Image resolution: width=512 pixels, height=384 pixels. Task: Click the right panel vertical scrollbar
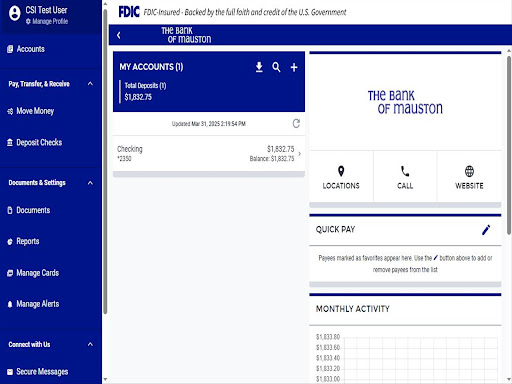[509, 145]
